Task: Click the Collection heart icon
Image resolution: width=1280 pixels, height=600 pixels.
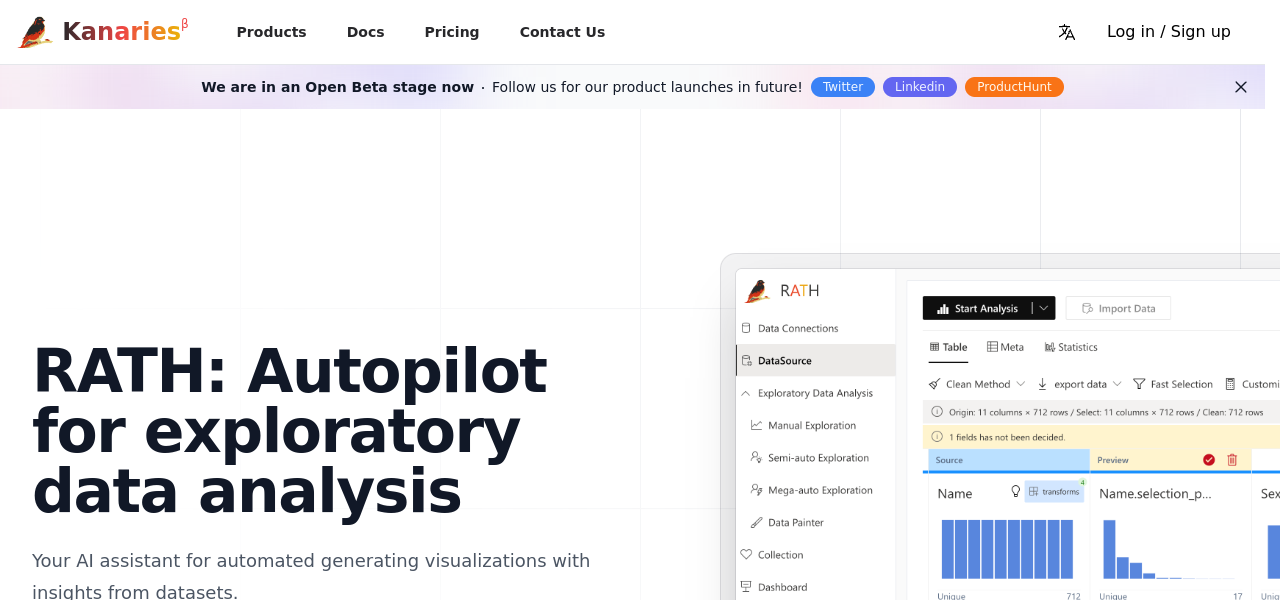Action: 746,554
